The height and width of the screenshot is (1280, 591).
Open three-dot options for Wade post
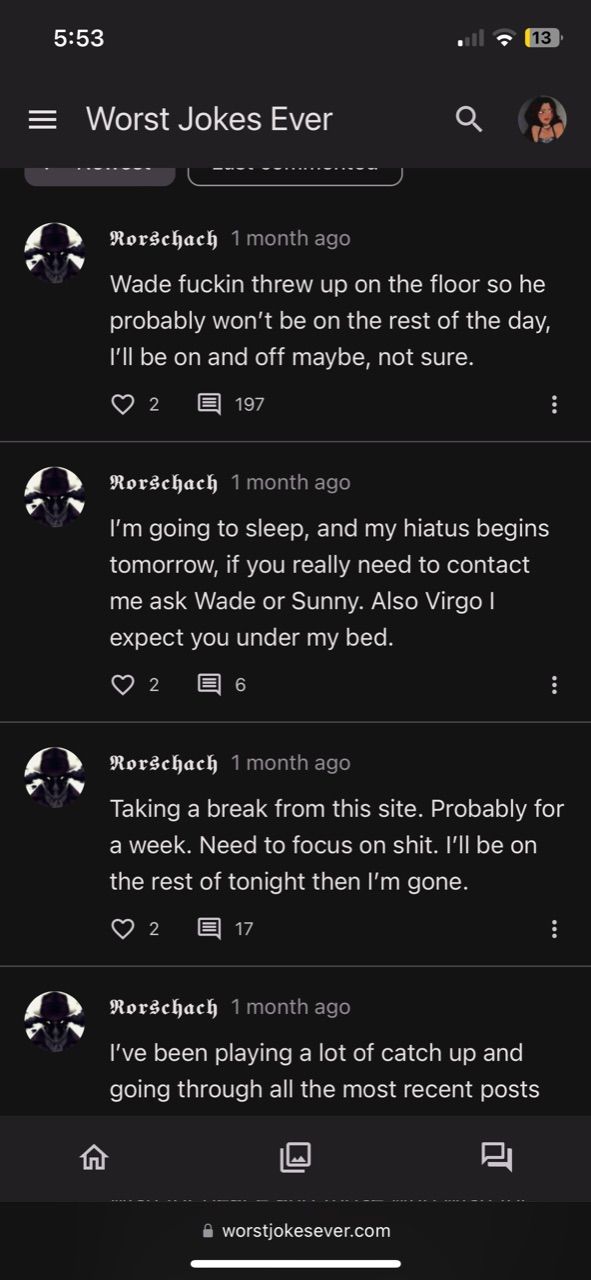click(x=554, y=404)
